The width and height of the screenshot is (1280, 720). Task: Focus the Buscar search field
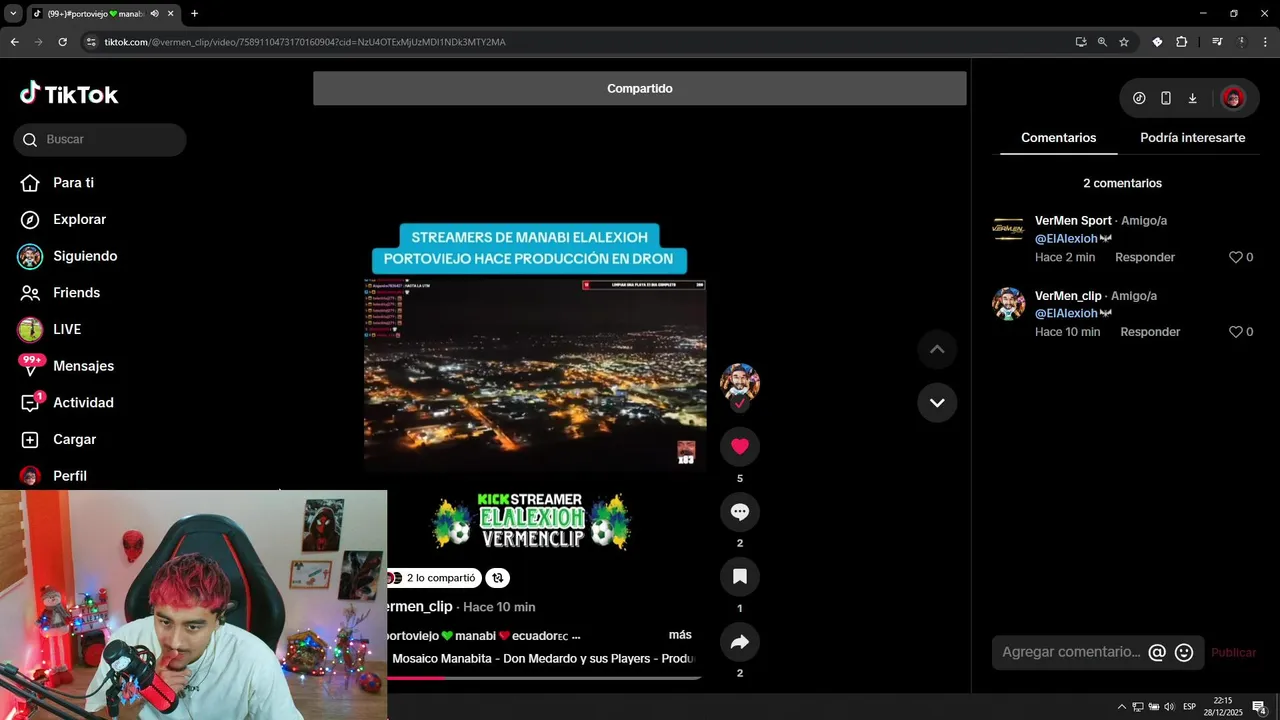click(x=100, y=140)
